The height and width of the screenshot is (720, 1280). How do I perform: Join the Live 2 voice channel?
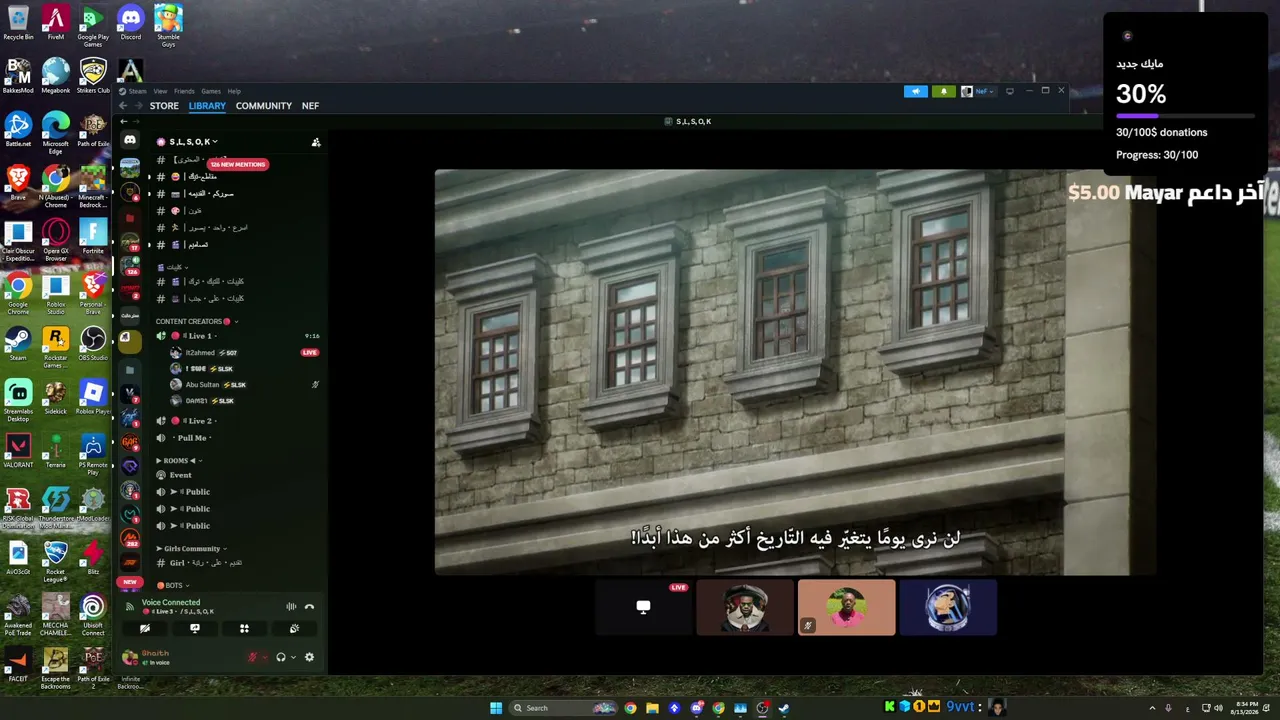[x=237, y=421]
